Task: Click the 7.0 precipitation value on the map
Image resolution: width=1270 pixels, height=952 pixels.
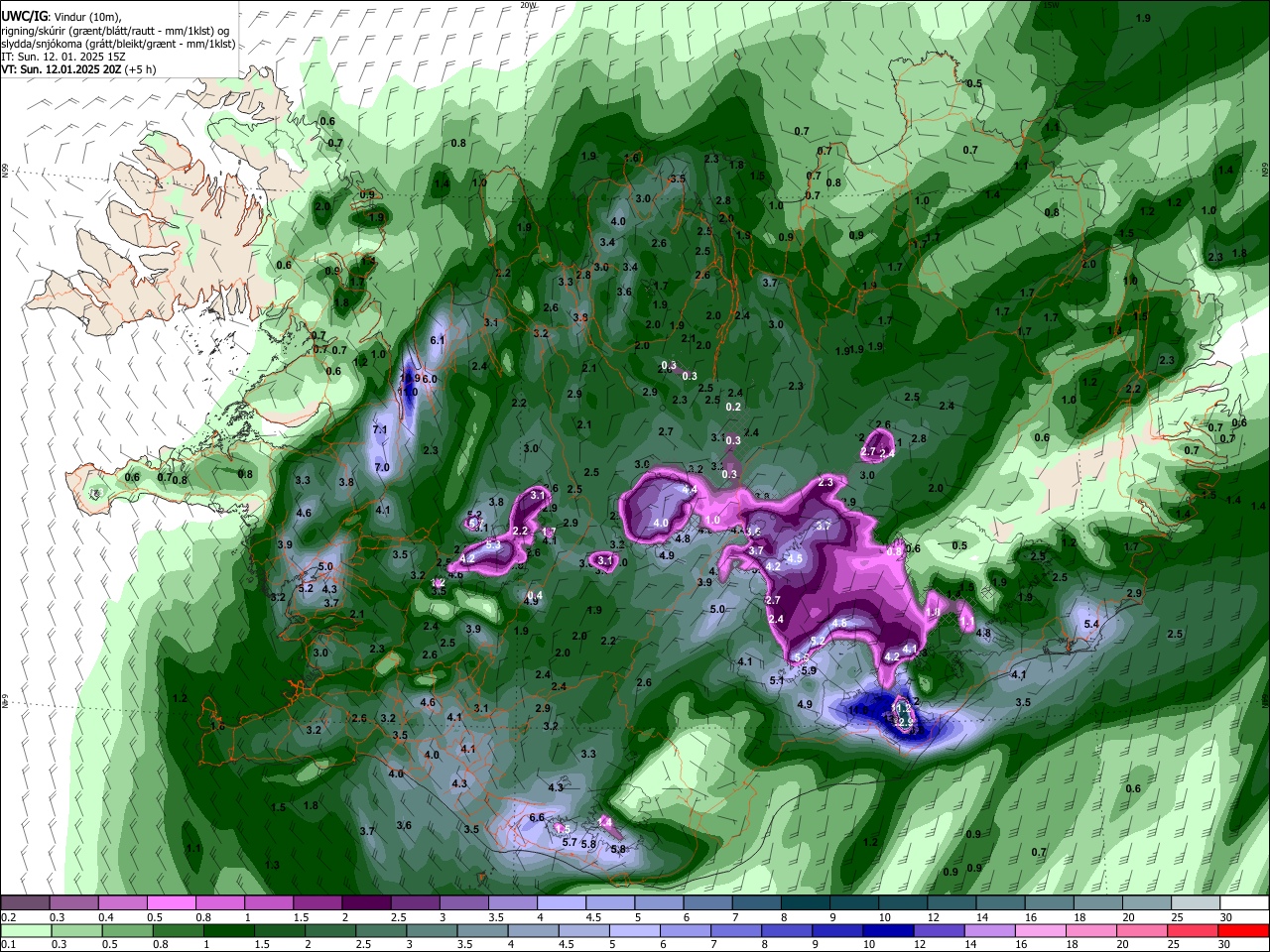Action: click(382, 467)
